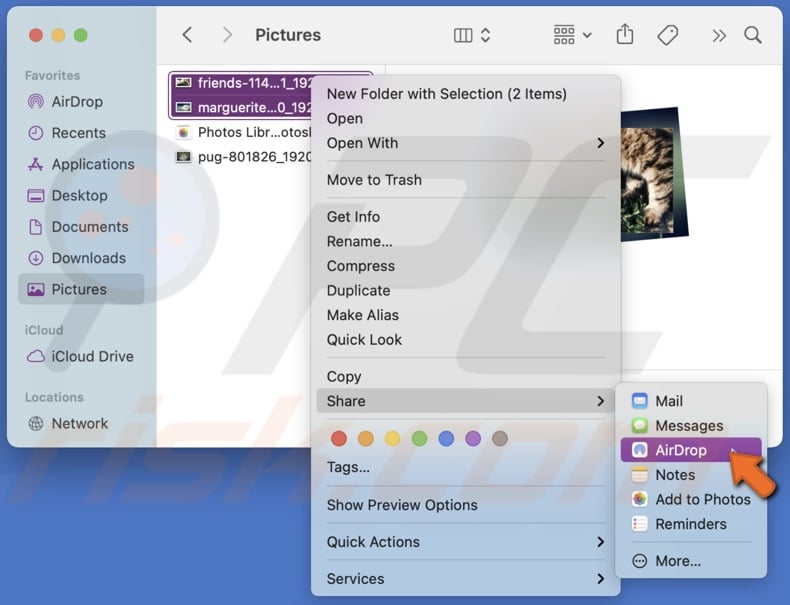Go back using the left arrow
This screenshot has width=790, height=605.
(x=187, y=35)
